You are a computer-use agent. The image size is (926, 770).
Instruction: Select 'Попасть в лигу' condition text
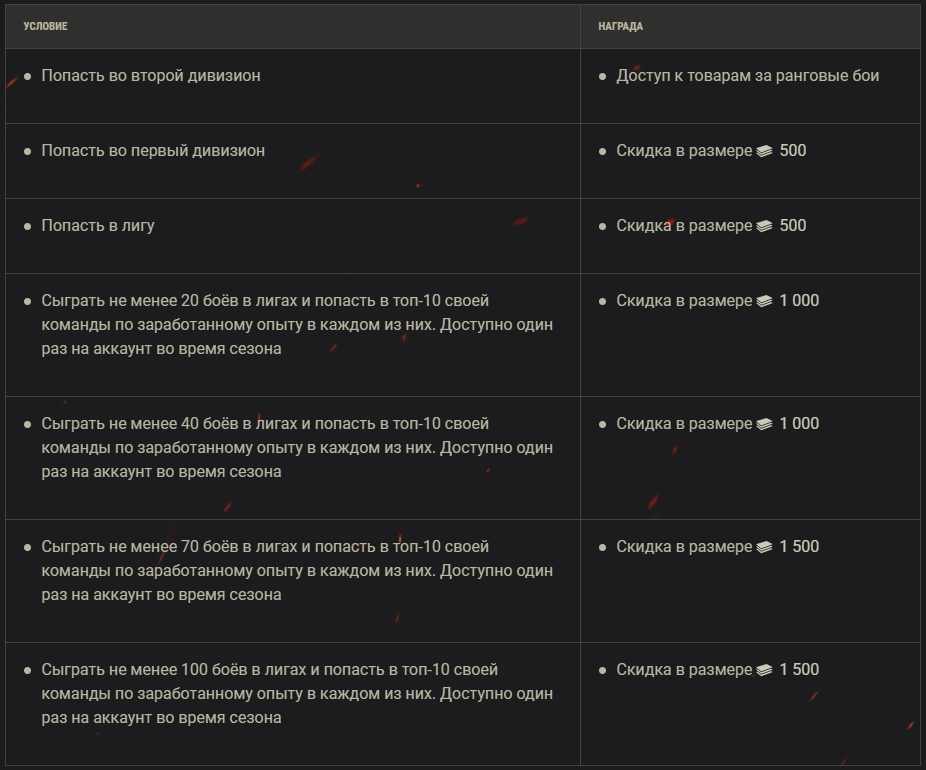click(98, 226)
